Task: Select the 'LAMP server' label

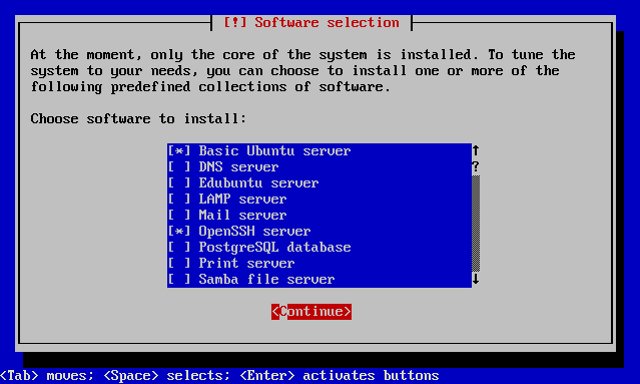Action: tap(243, 199)
